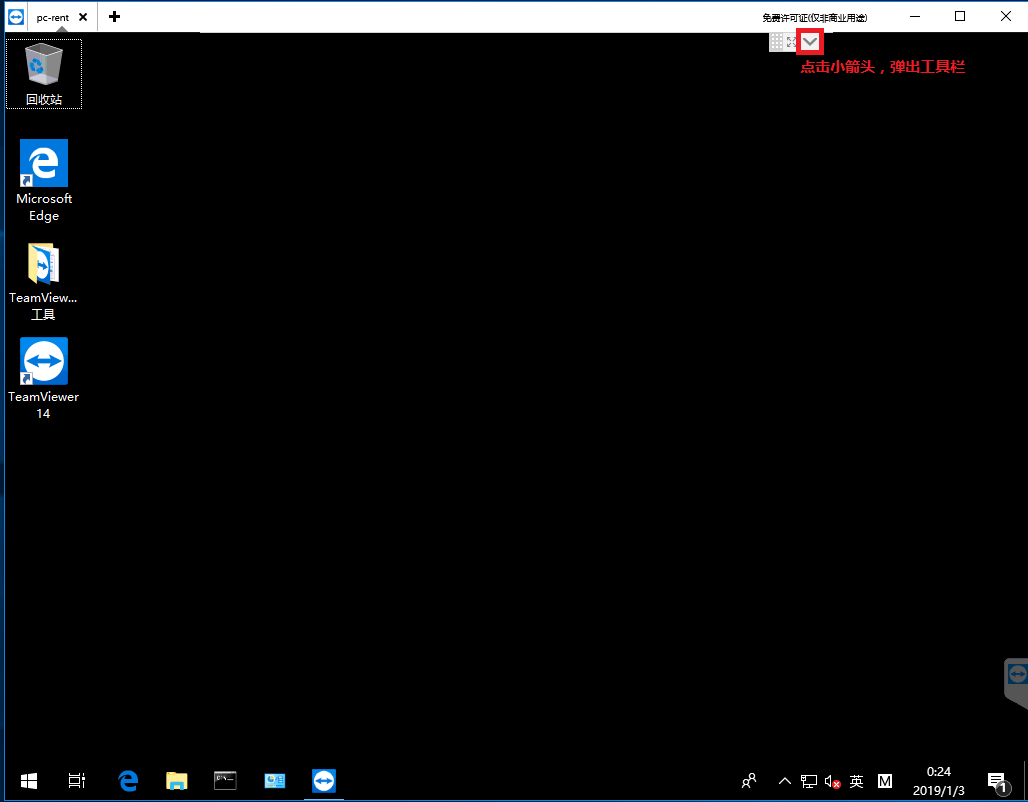Maximize the TeamViewer session window
This screenshot has width=1028, height=802.
coord(960,16)
